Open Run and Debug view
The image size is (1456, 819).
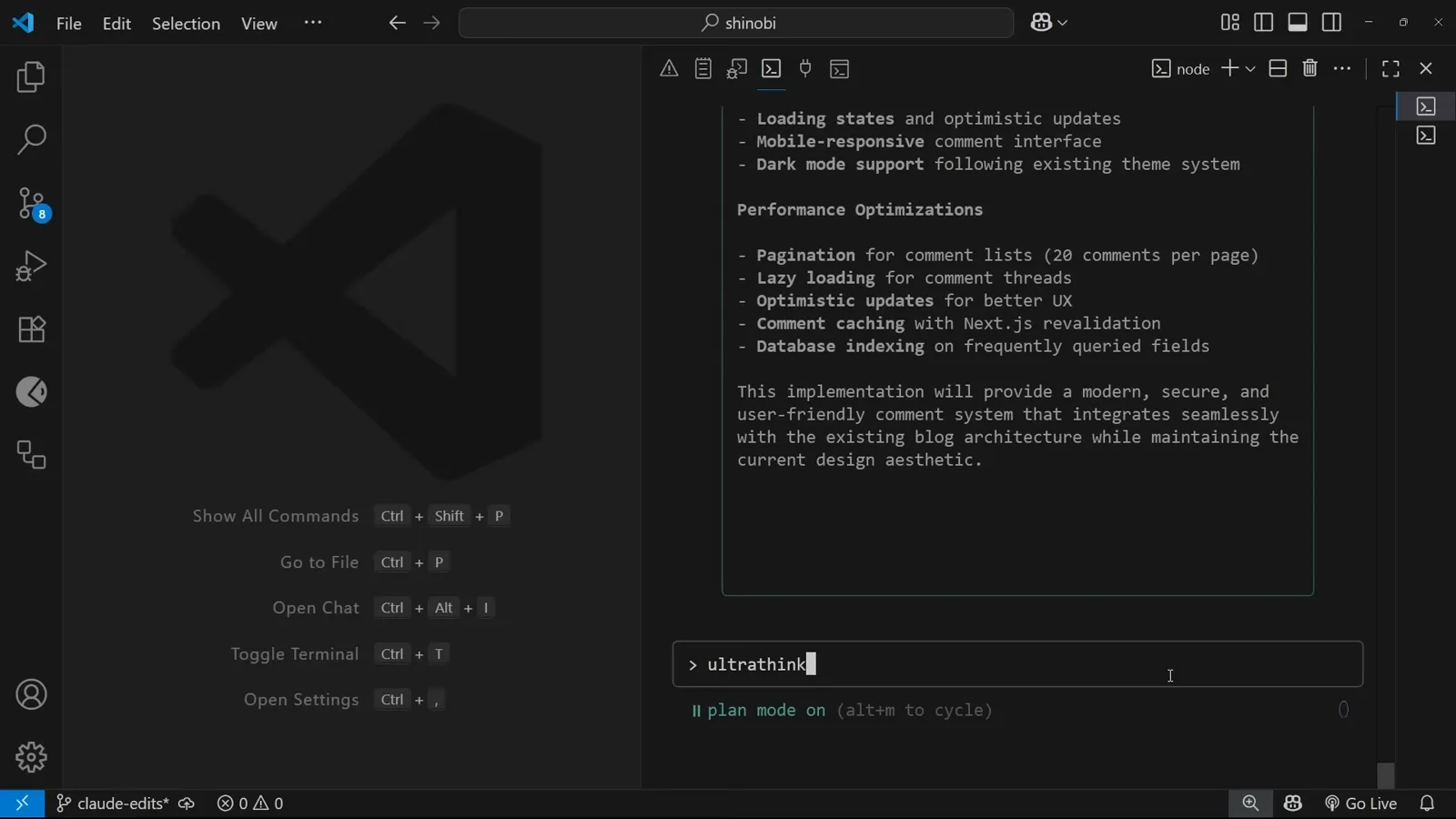point(31,267)
